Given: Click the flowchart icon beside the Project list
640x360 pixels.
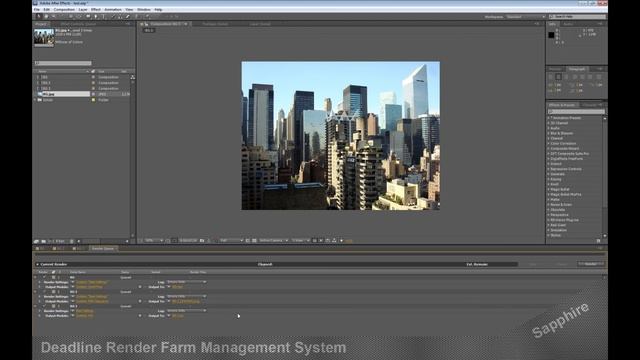Looking at the screenshot, I should pos(133,77).
